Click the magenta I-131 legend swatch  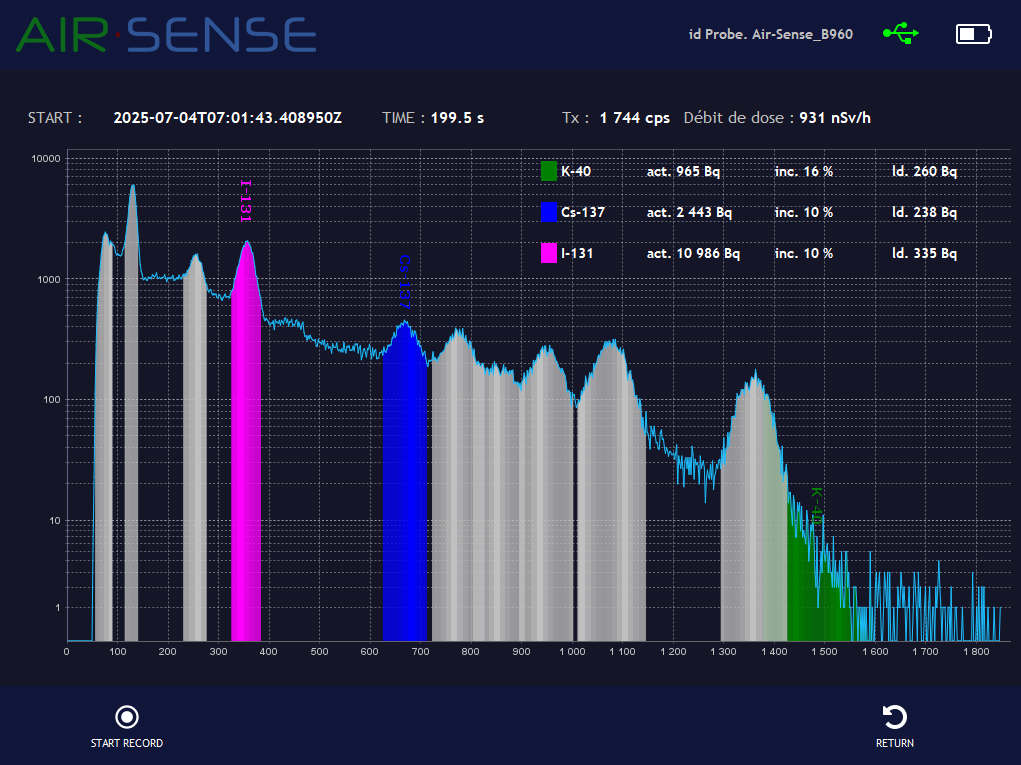click(549, 253)
